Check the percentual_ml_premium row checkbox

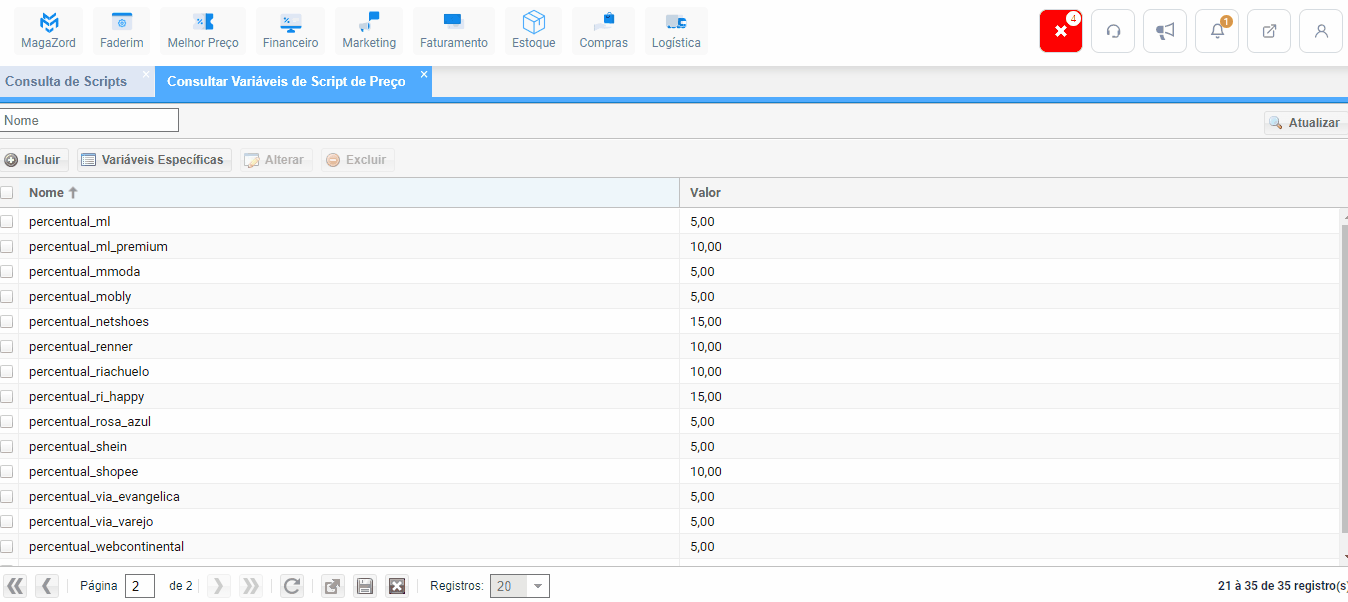pos(7,246)
